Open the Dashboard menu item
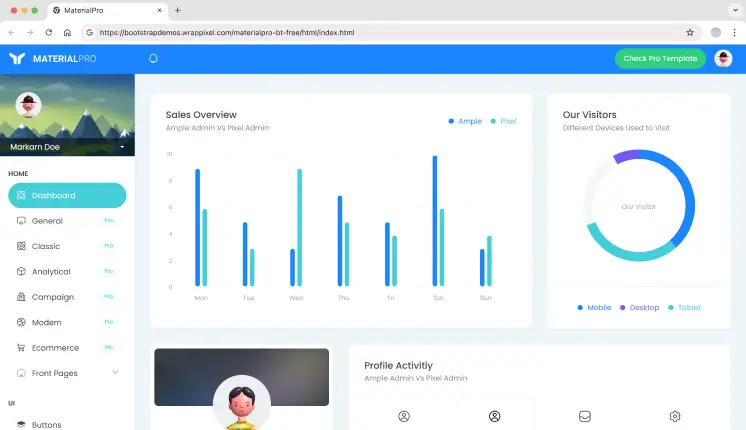 (x=67, y=195)
